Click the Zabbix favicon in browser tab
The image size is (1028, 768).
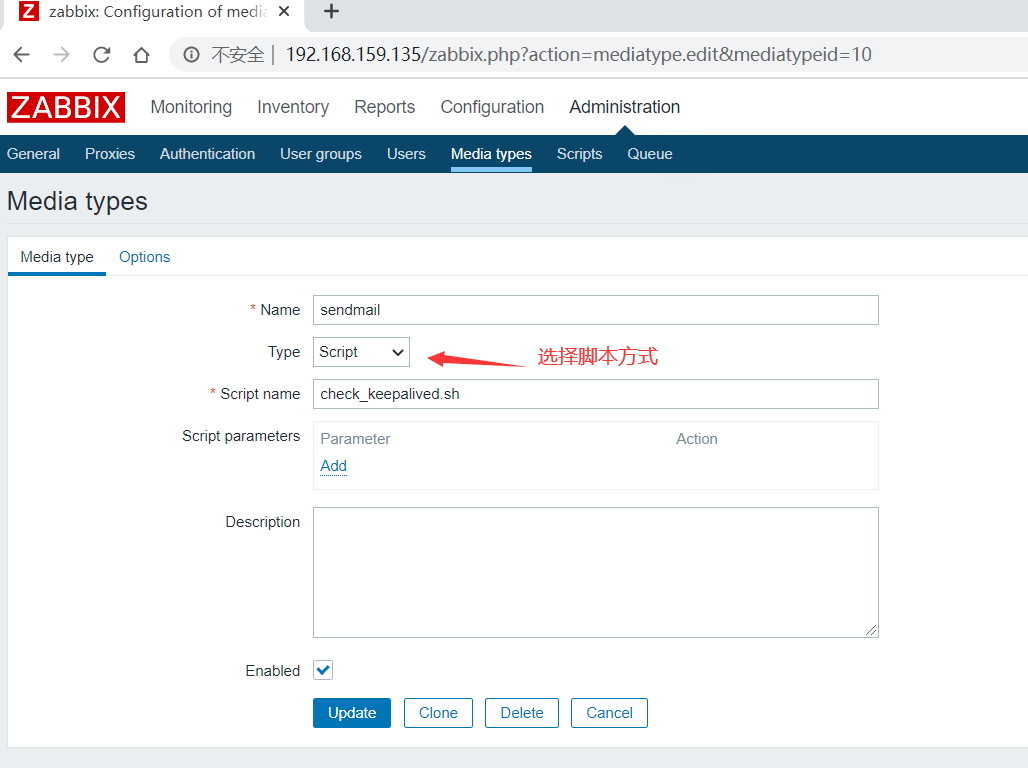tap(28, 11)
